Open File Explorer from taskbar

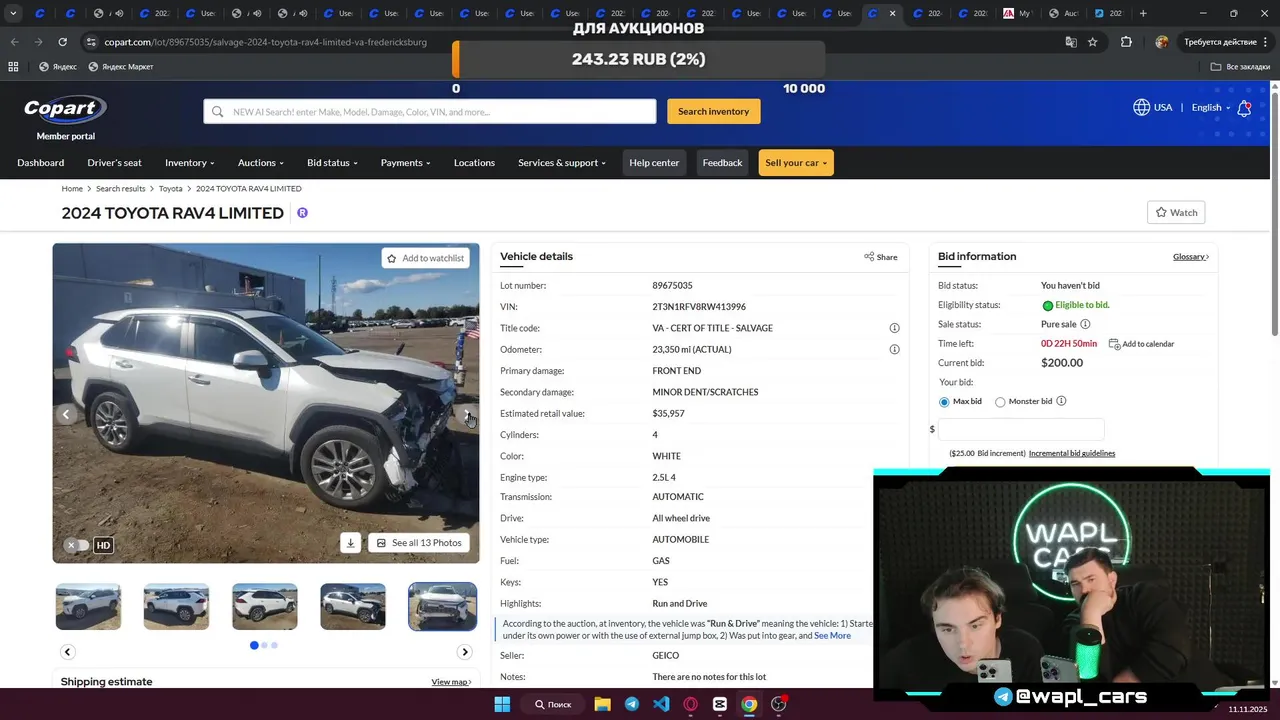(x=602, y=704)
